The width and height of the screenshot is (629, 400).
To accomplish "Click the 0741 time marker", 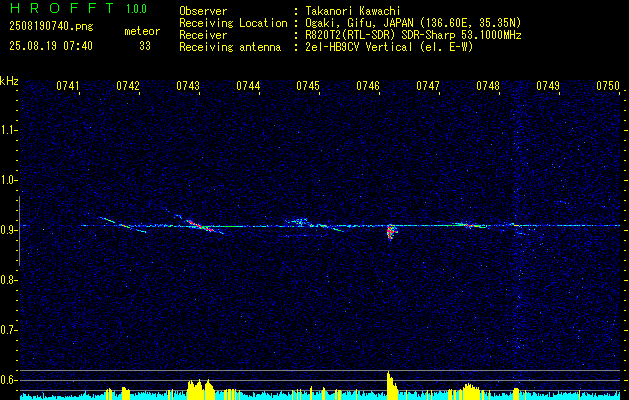I will 68,86.
